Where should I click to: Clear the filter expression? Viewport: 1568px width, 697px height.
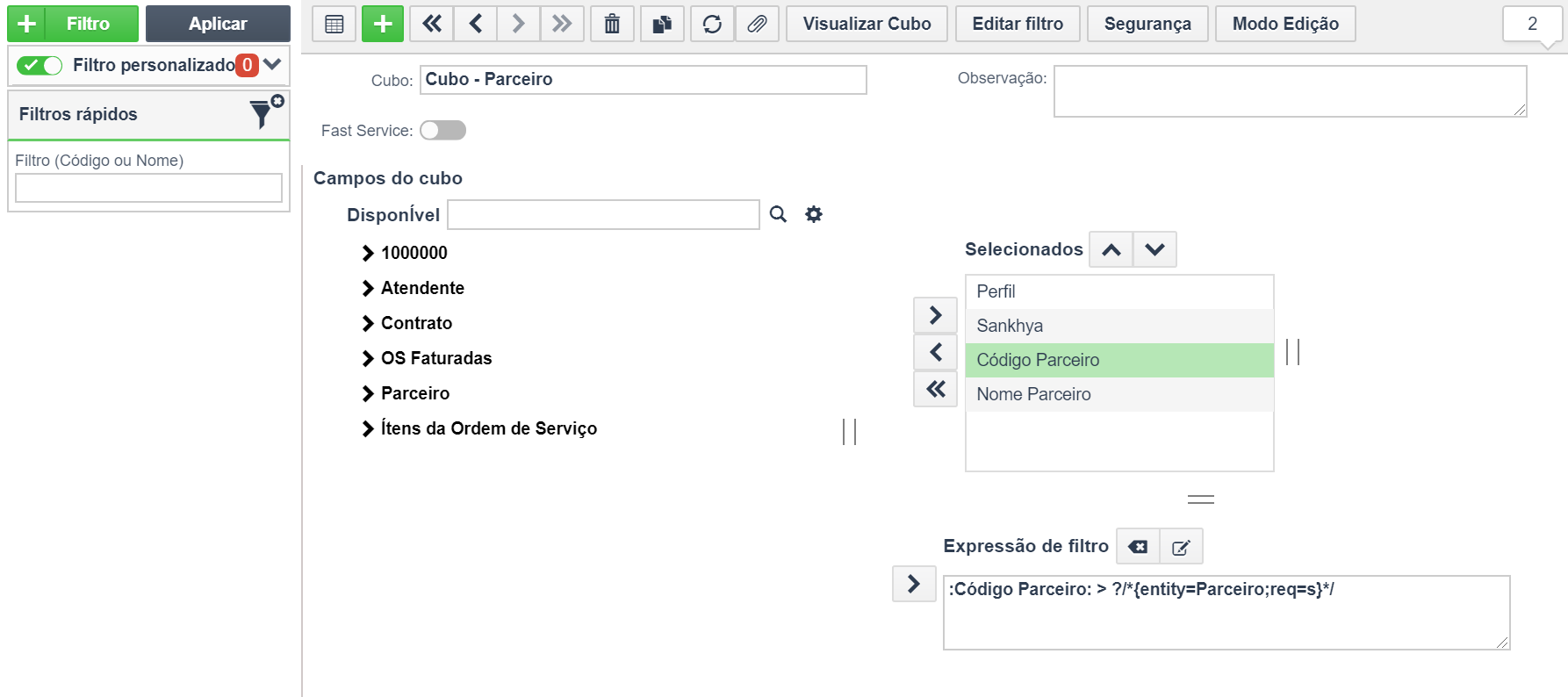pos(1138,546)
